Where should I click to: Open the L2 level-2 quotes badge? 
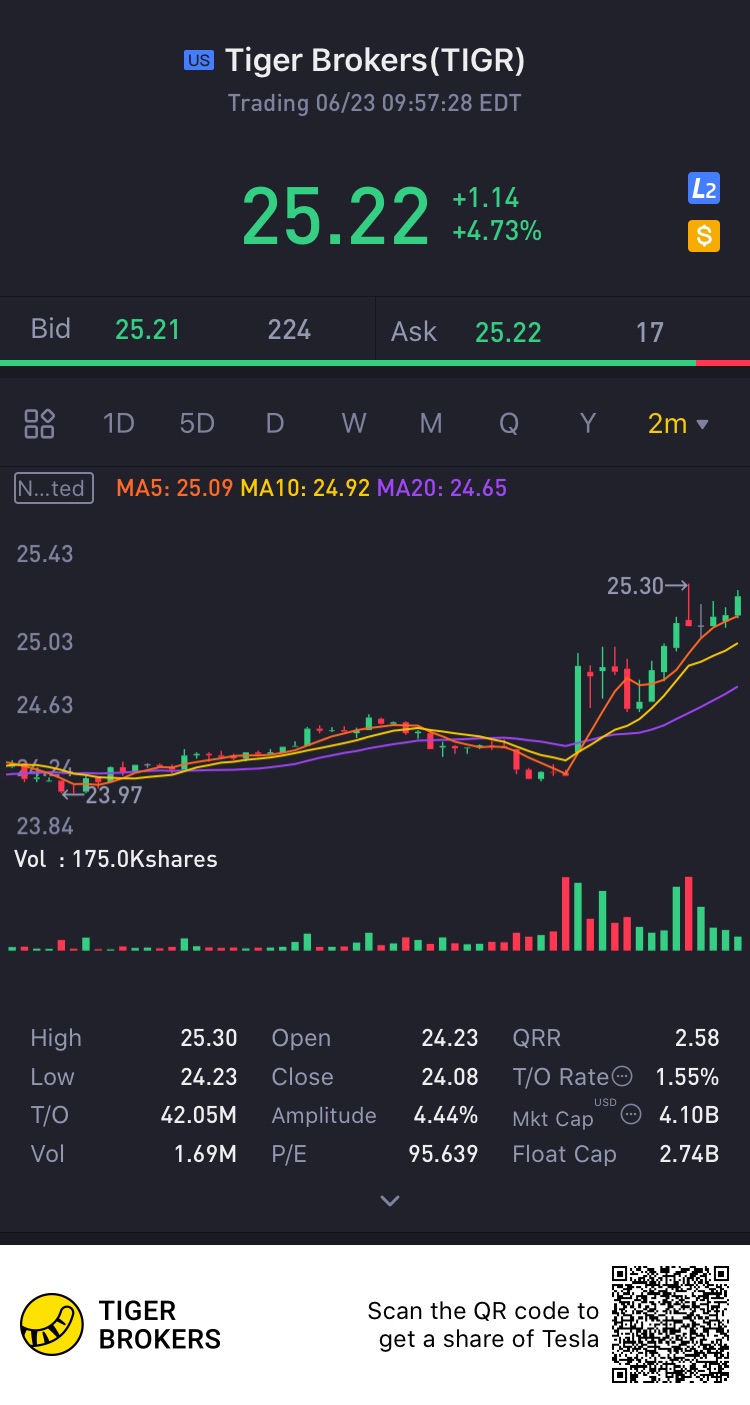coord(704,188)
